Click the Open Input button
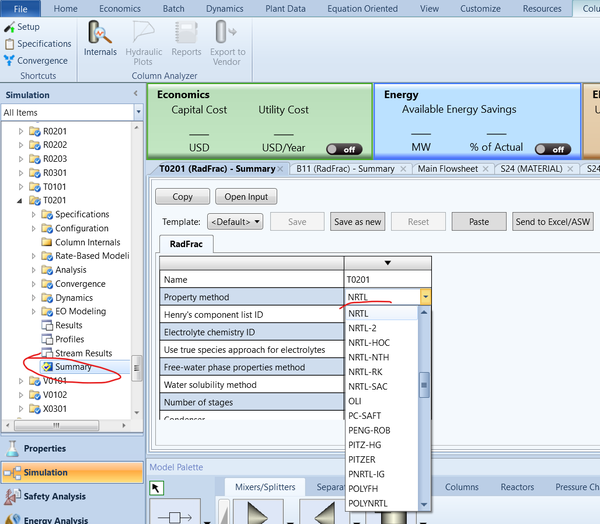Image resolution: width=600 pixels, height=524 pixels. pos(246,197)
